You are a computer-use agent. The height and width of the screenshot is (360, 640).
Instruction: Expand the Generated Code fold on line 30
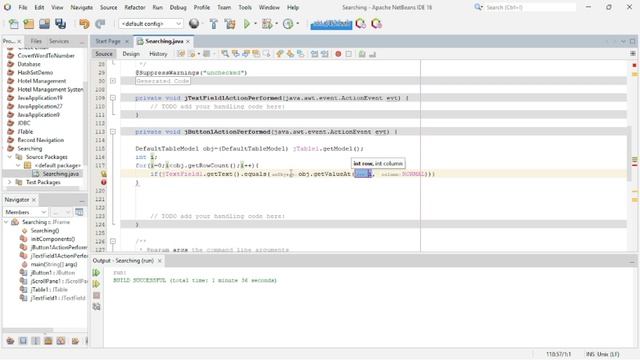(x=113, y=81)
